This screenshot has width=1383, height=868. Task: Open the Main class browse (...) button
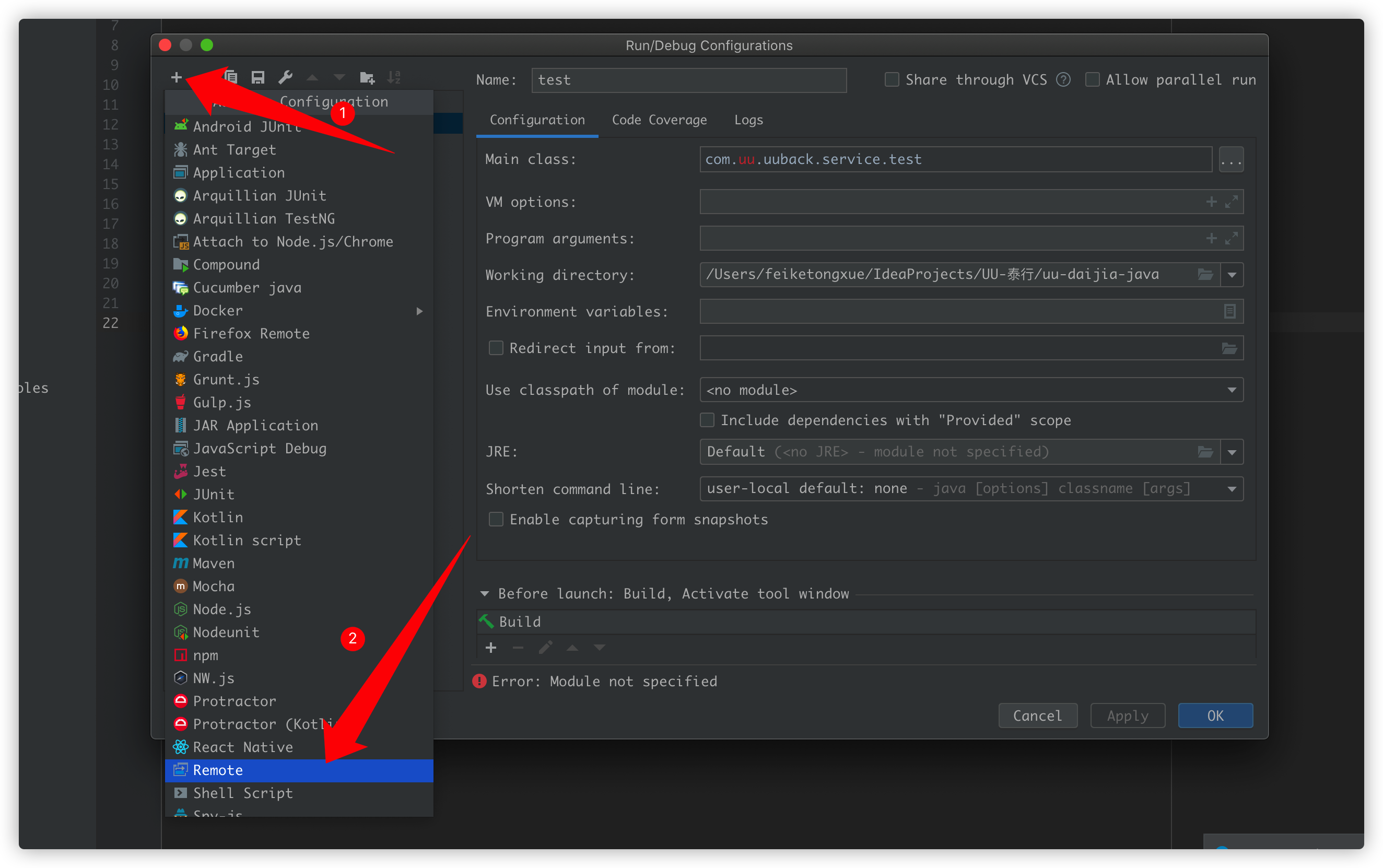click(1231, 159)
